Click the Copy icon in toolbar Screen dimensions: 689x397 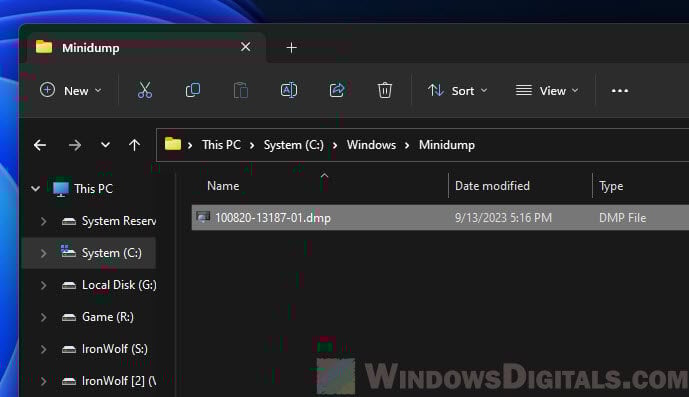192,91
